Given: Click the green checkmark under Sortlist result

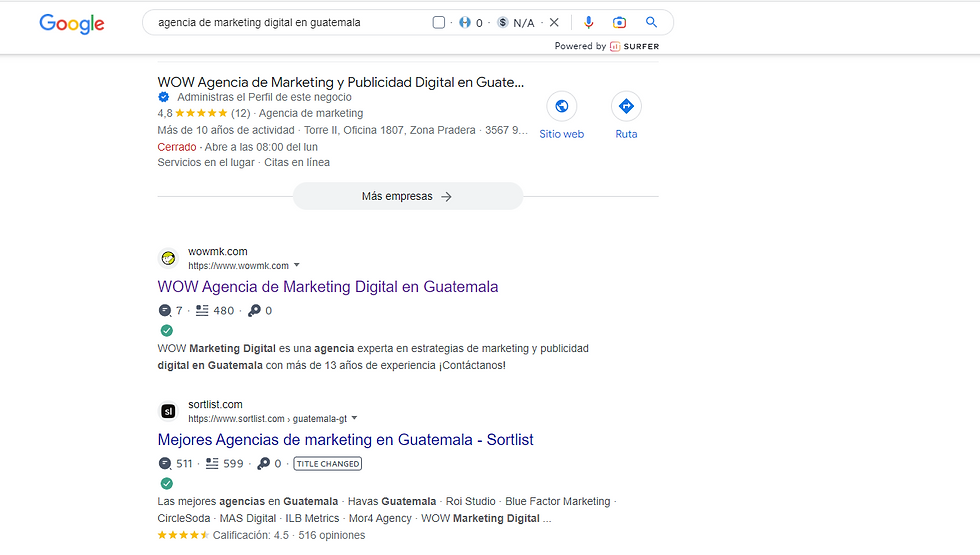Looking at the screenshot, I should pyautogui.click(x=166, y=483).
